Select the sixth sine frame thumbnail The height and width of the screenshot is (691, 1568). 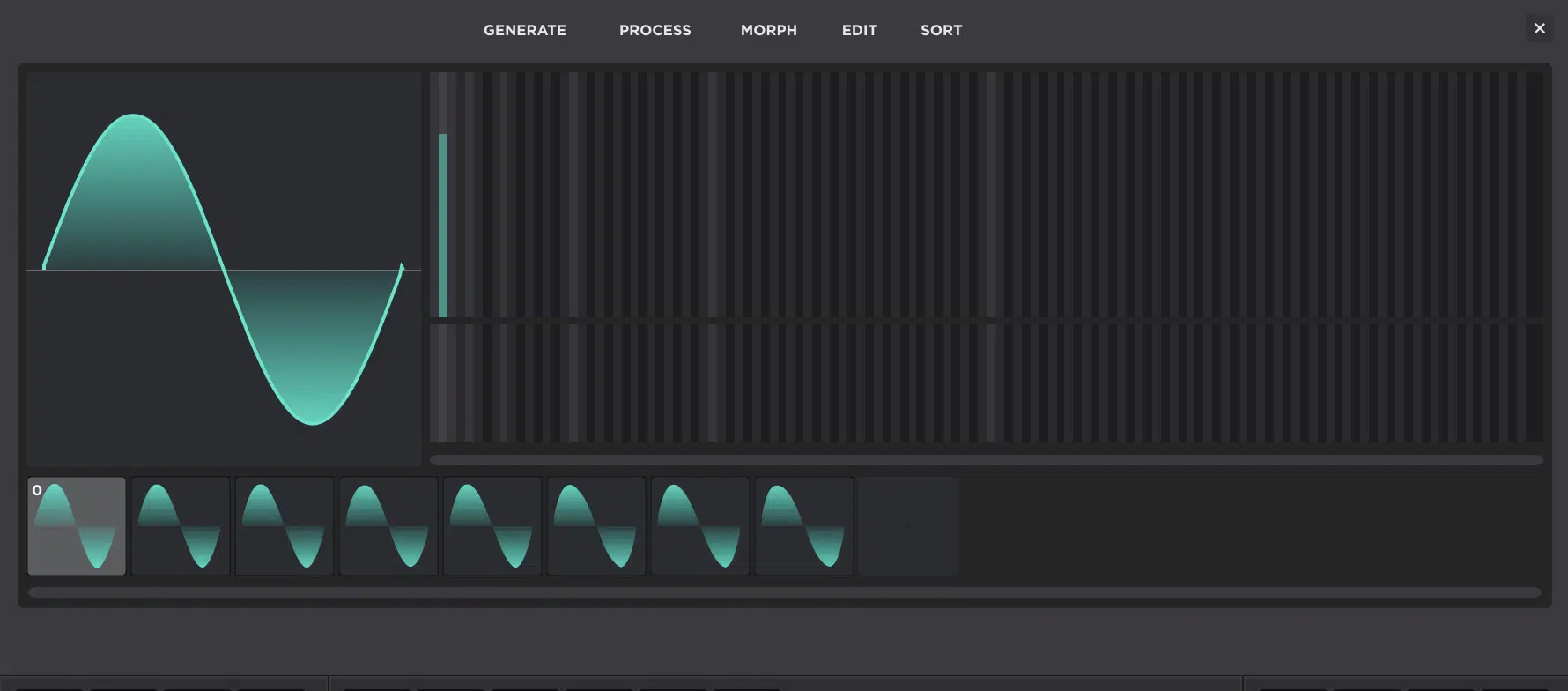(596, 526)
